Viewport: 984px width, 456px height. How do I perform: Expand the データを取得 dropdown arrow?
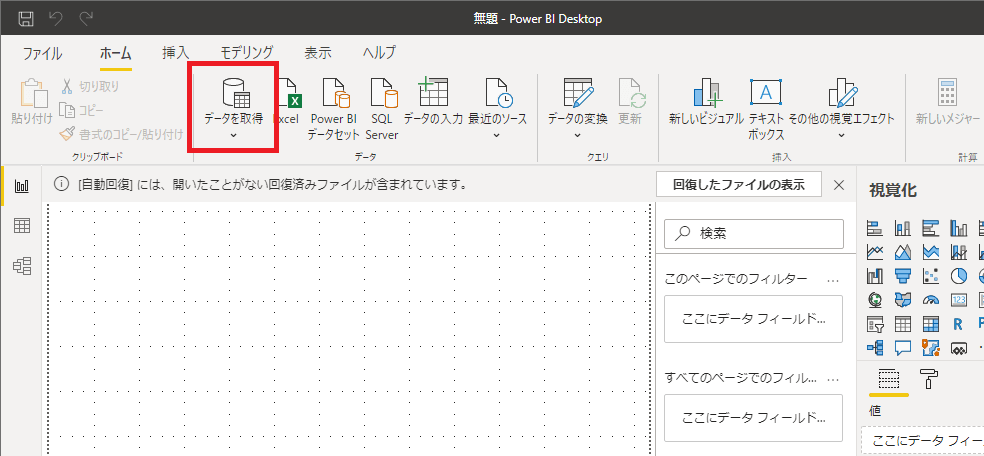(x=233, y=135)
